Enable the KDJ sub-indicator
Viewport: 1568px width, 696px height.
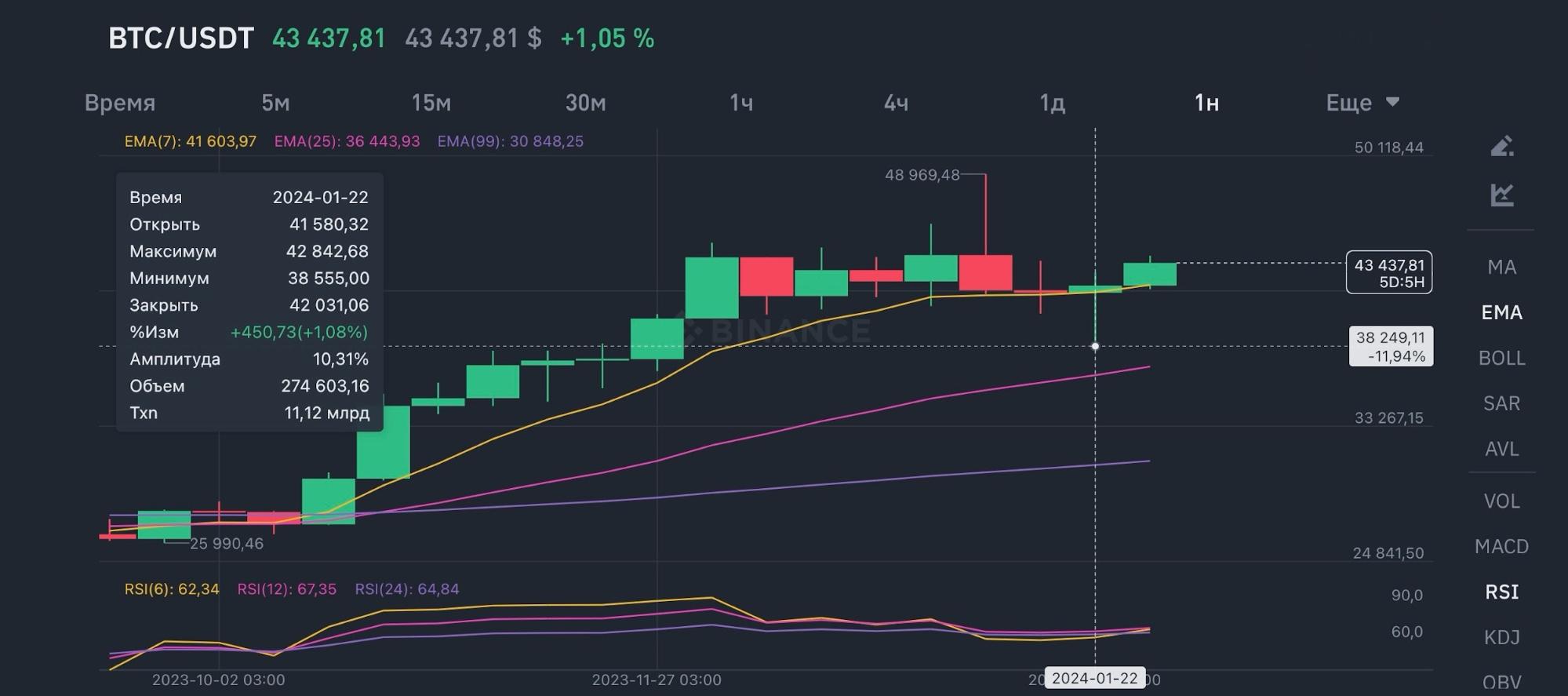(x=1502, y=637)
